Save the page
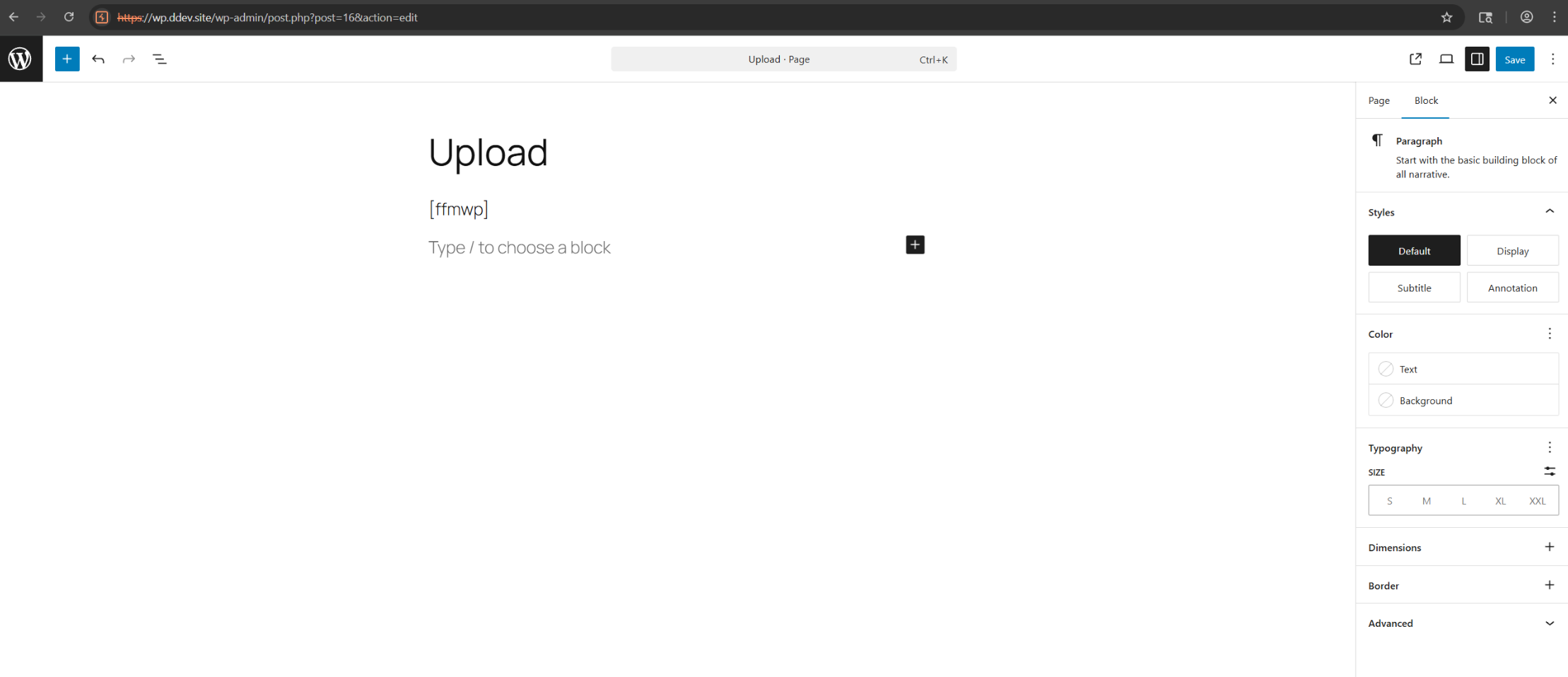 (x=1514, y=59)
